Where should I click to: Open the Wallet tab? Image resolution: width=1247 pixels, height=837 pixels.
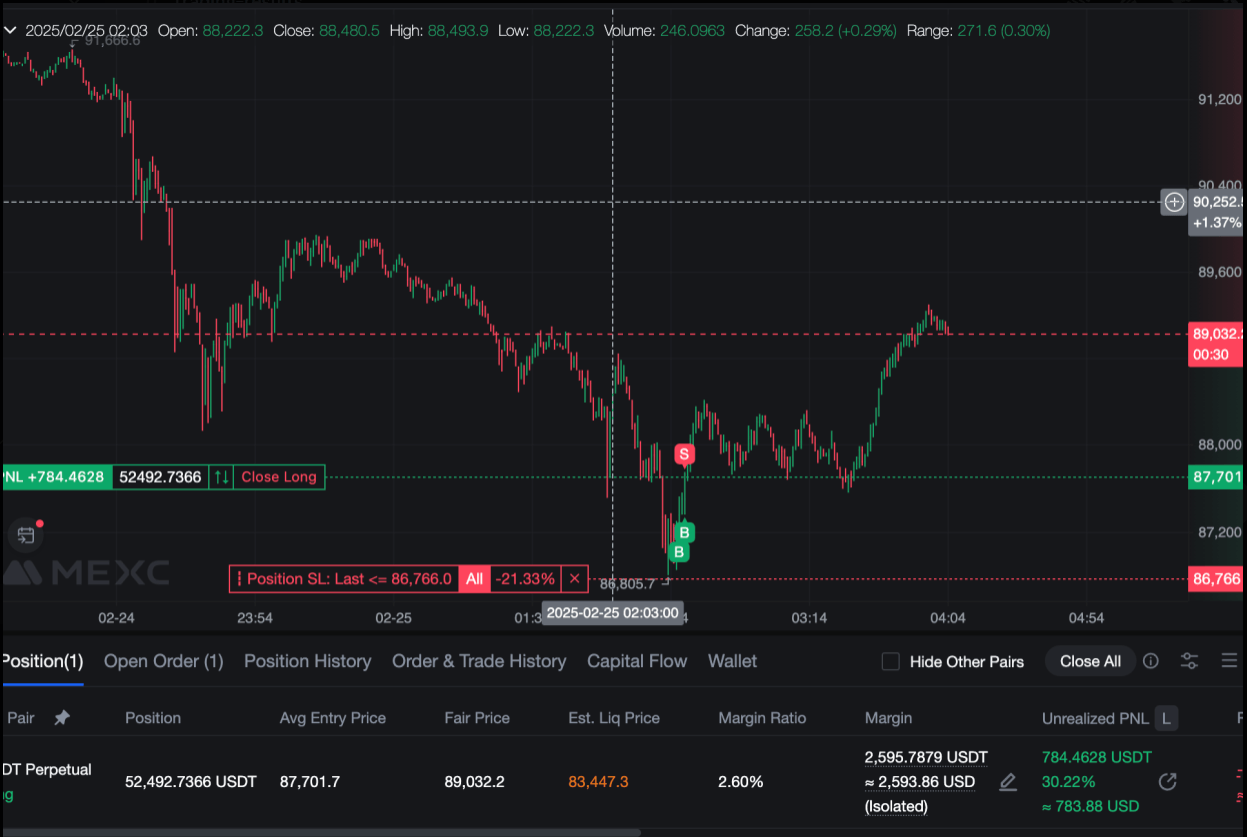click(x=732, y=661)
